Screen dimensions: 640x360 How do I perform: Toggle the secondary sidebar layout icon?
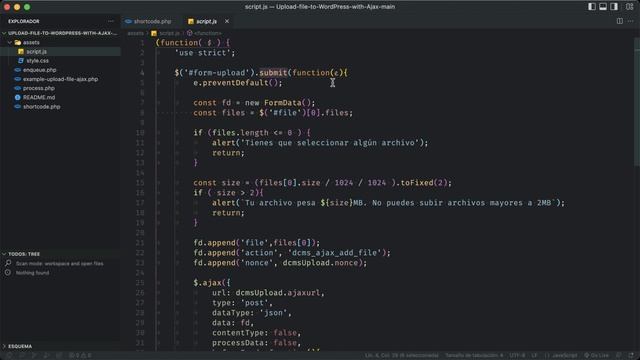pos(614,7)
